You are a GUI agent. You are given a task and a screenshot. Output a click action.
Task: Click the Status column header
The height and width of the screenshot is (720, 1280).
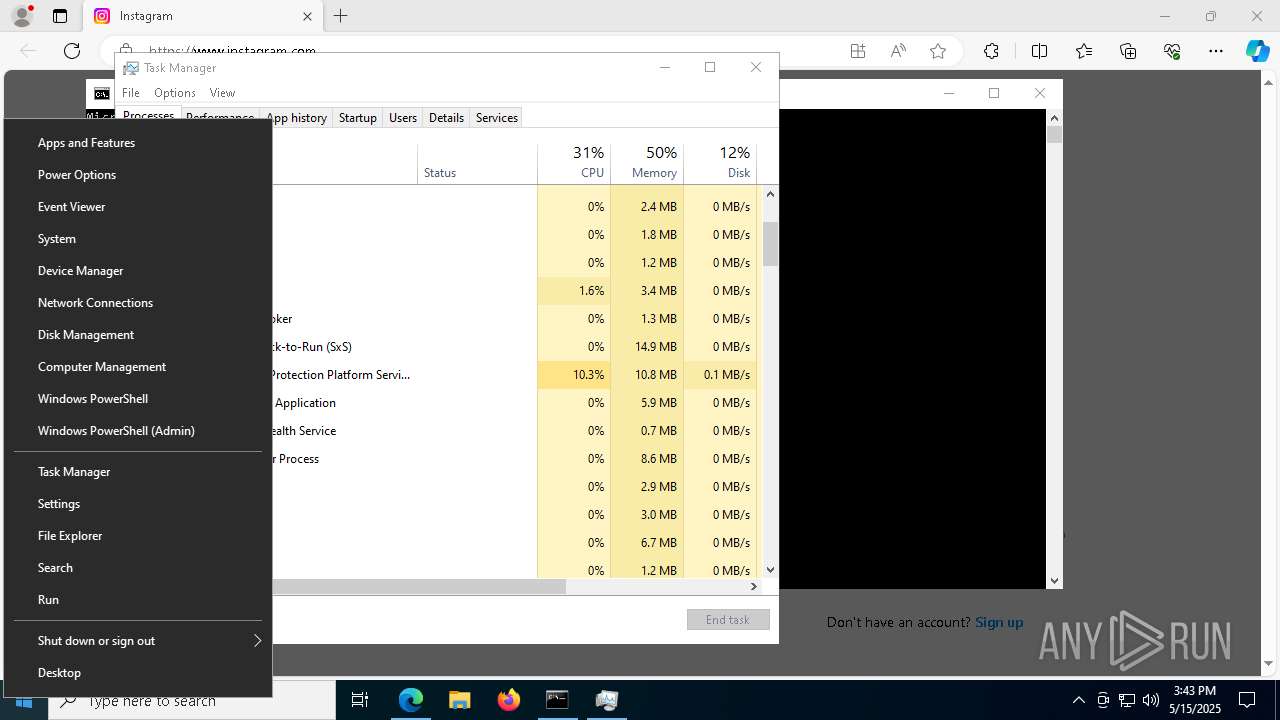tap(477, 164)
